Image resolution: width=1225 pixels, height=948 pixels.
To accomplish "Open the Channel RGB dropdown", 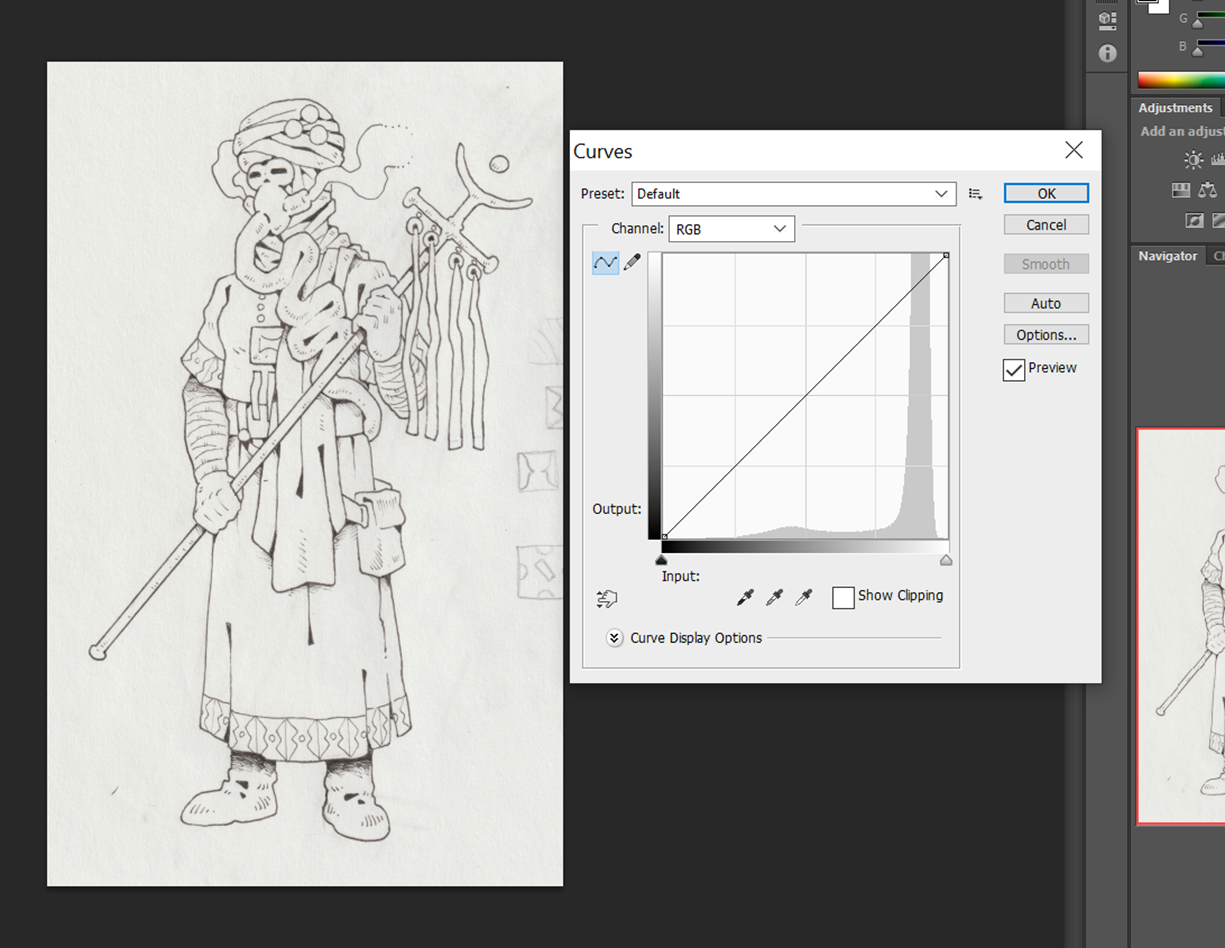I will pos(731,229).
